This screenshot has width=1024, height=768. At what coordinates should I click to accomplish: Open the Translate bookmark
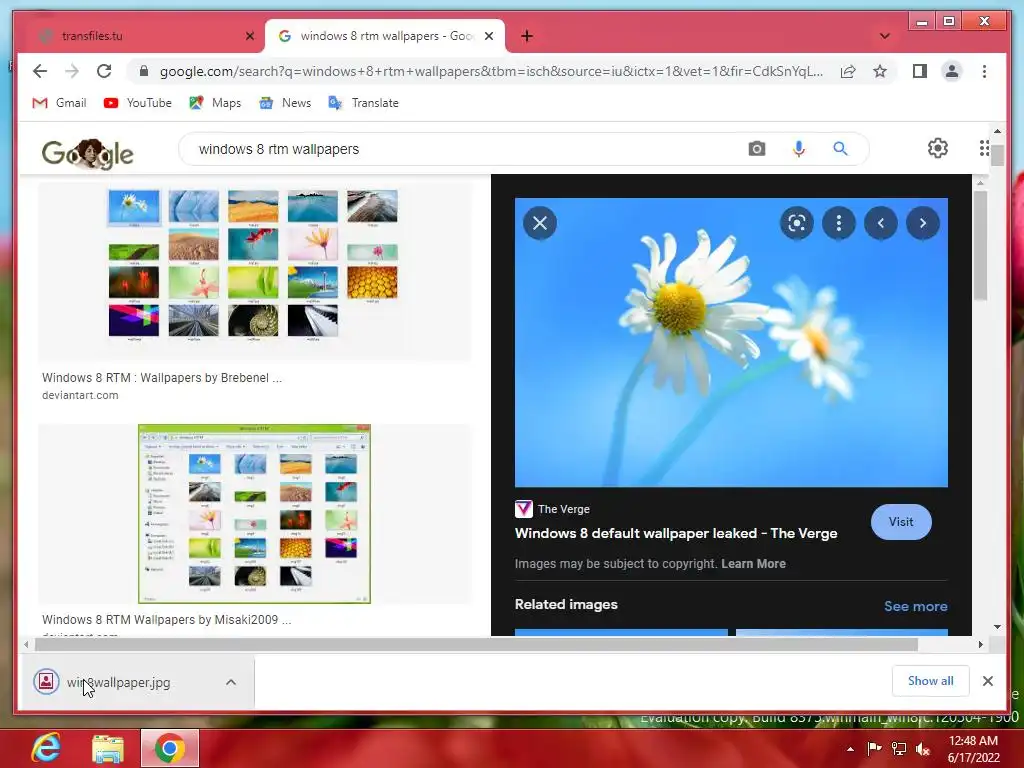[363, 103]
